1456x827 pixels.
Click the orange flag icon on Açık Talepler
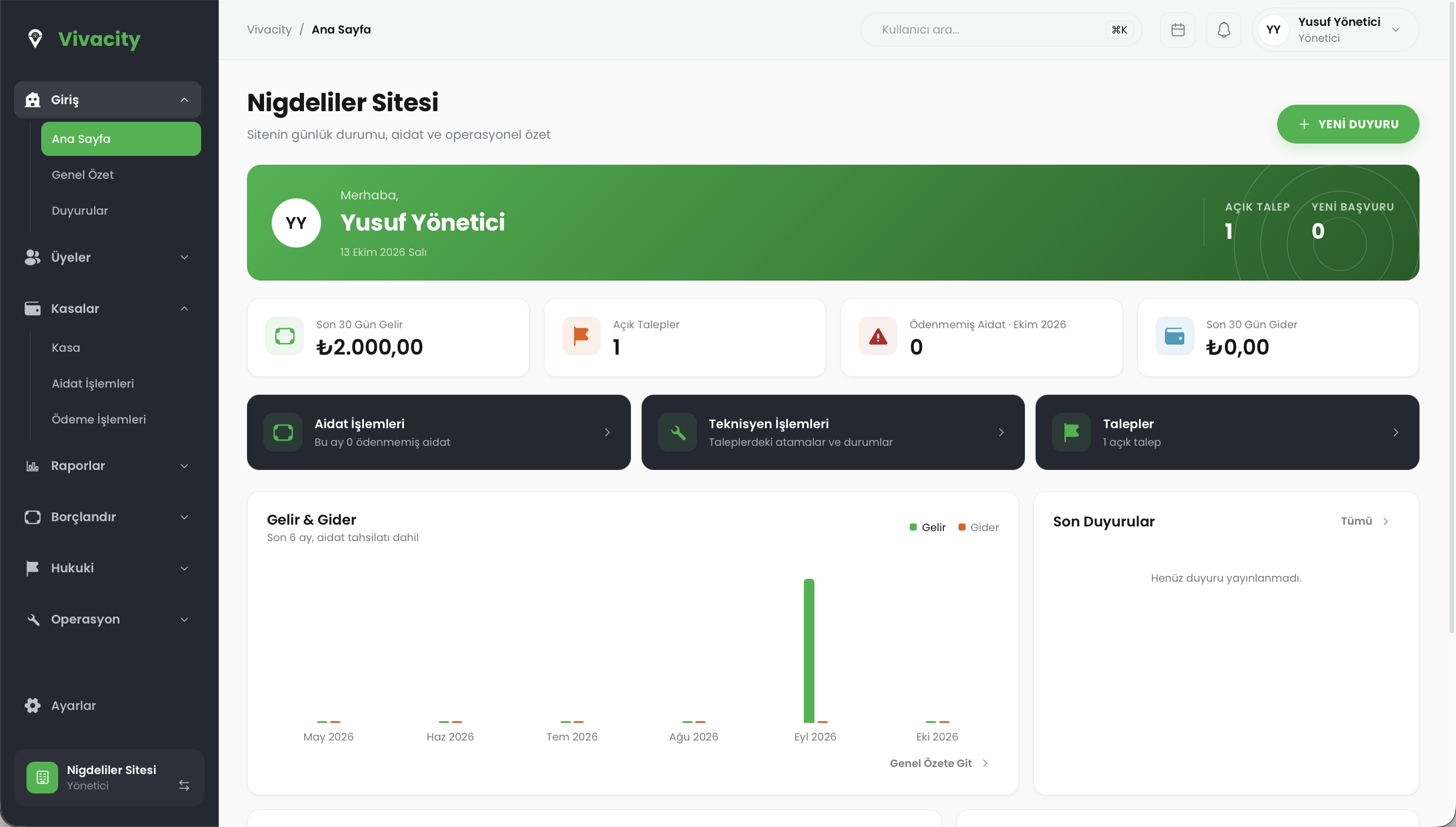pos(582,336)
